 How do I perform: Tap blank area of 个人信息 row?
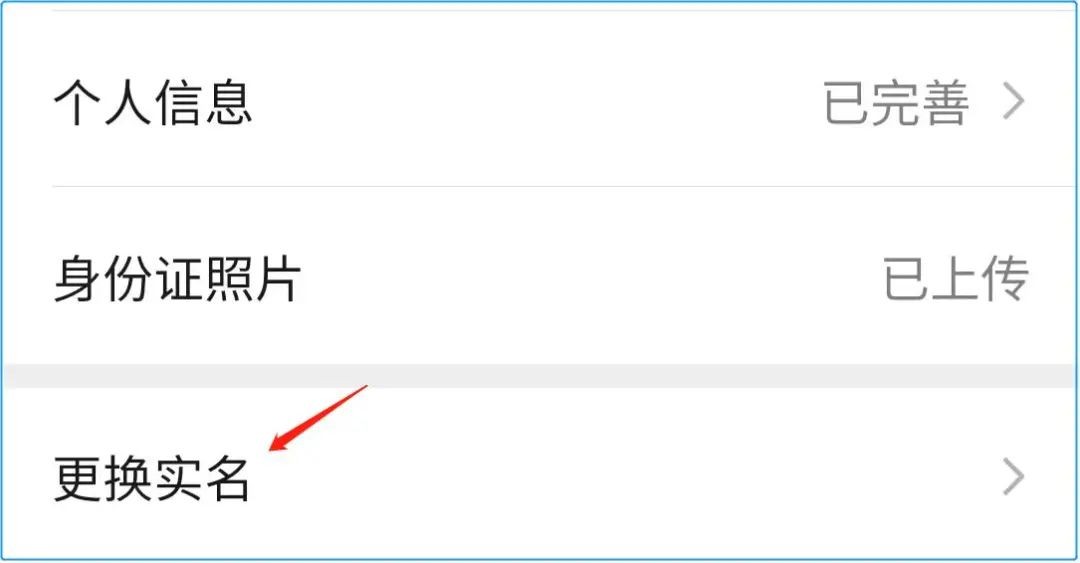pos(537,102)
